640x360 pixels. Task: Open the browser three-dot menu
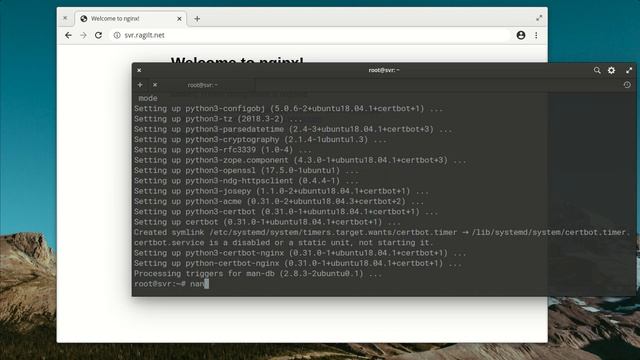tap(536, 36)
